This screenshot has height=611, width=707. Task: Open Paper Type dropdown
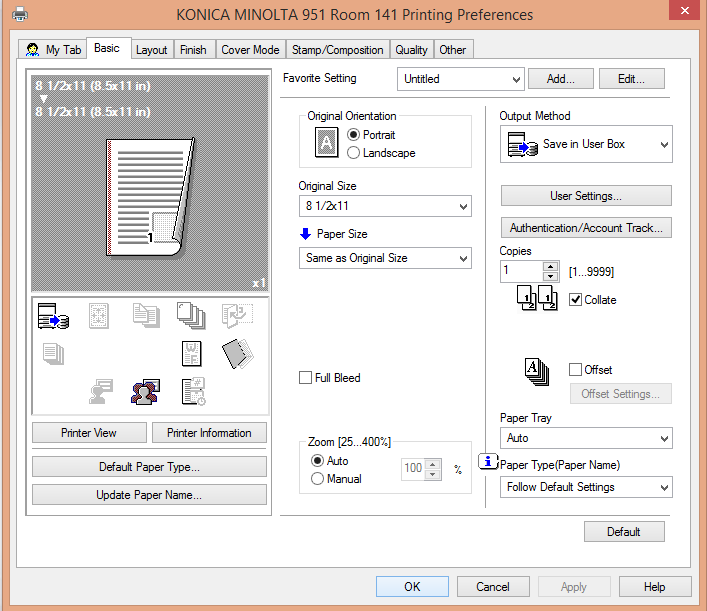[586, 487]
